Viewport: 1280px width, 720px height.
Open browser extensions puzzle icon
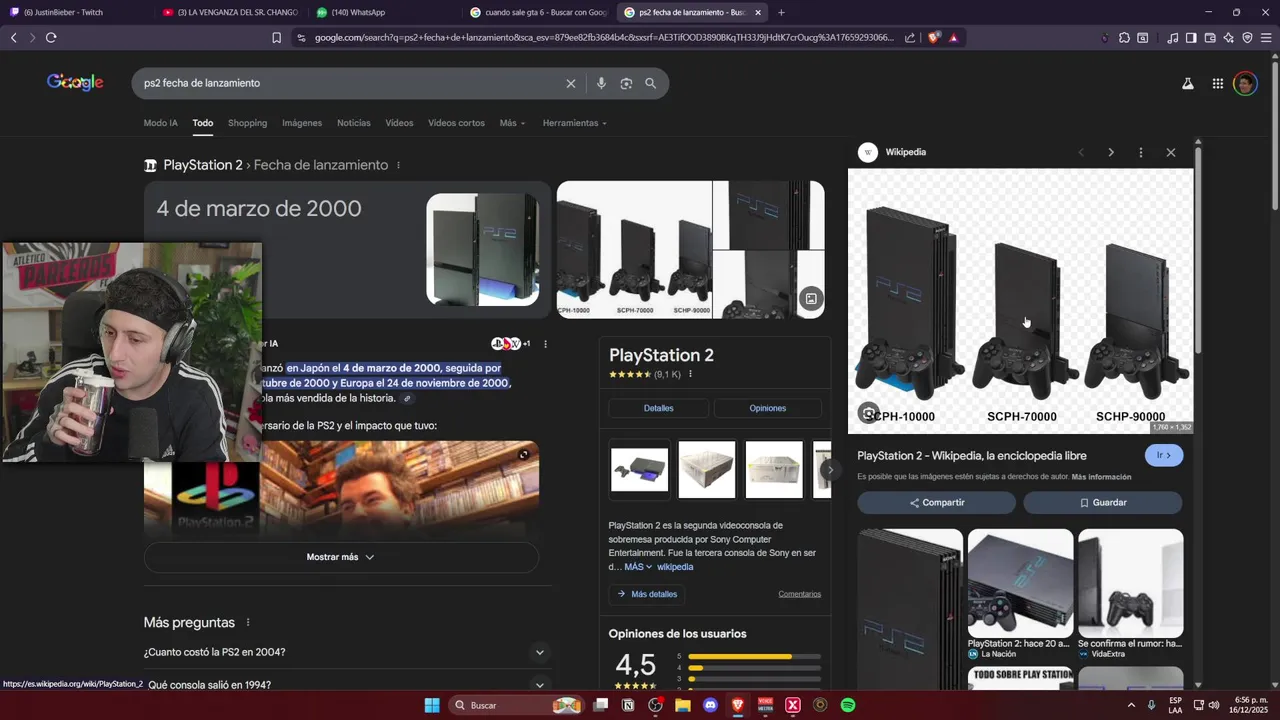(1124, 38)
